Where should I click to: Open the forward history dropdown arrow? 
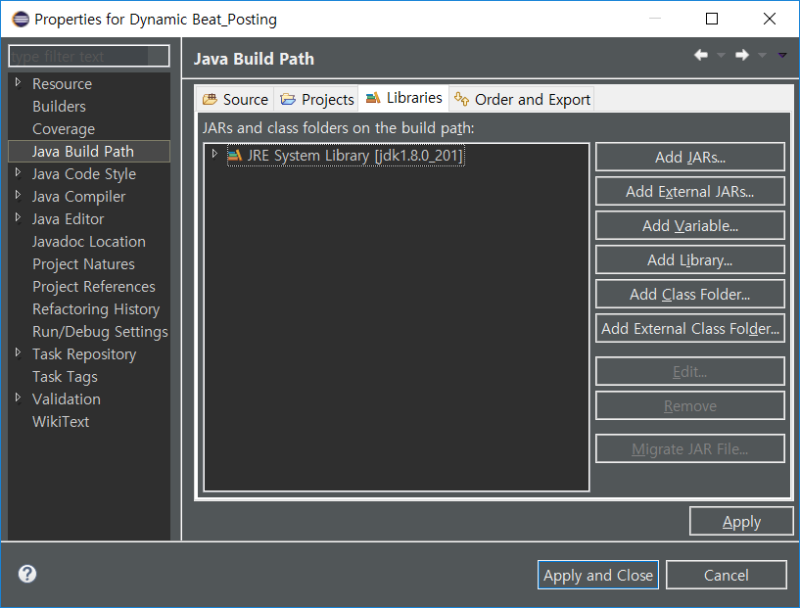(762, 55)
